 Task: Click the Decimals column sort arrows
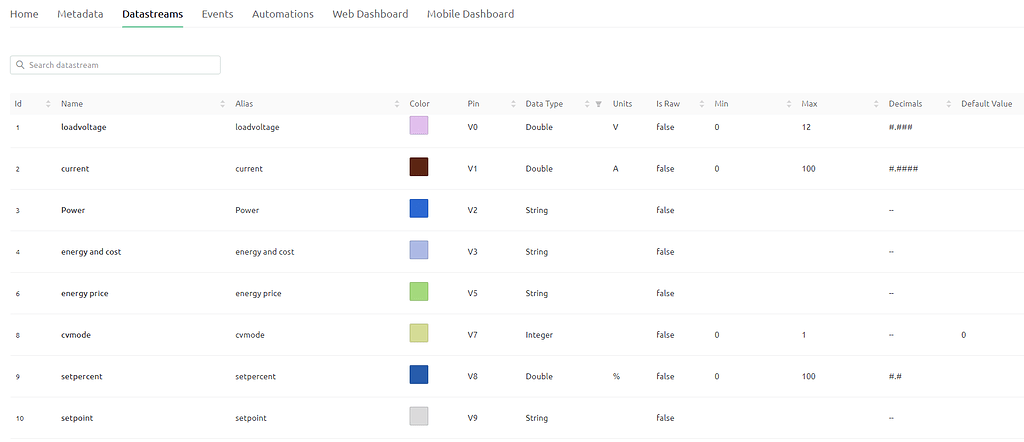coord(948,104)
